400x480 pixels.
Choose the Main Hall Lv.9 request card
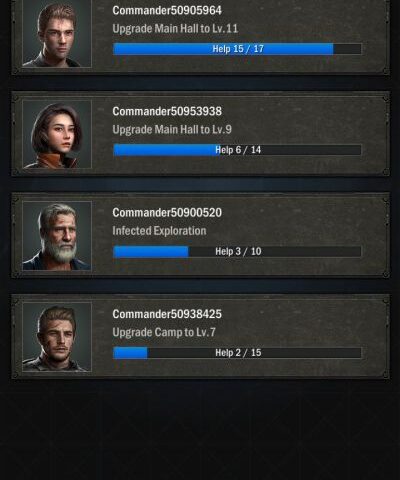(201, 134)
